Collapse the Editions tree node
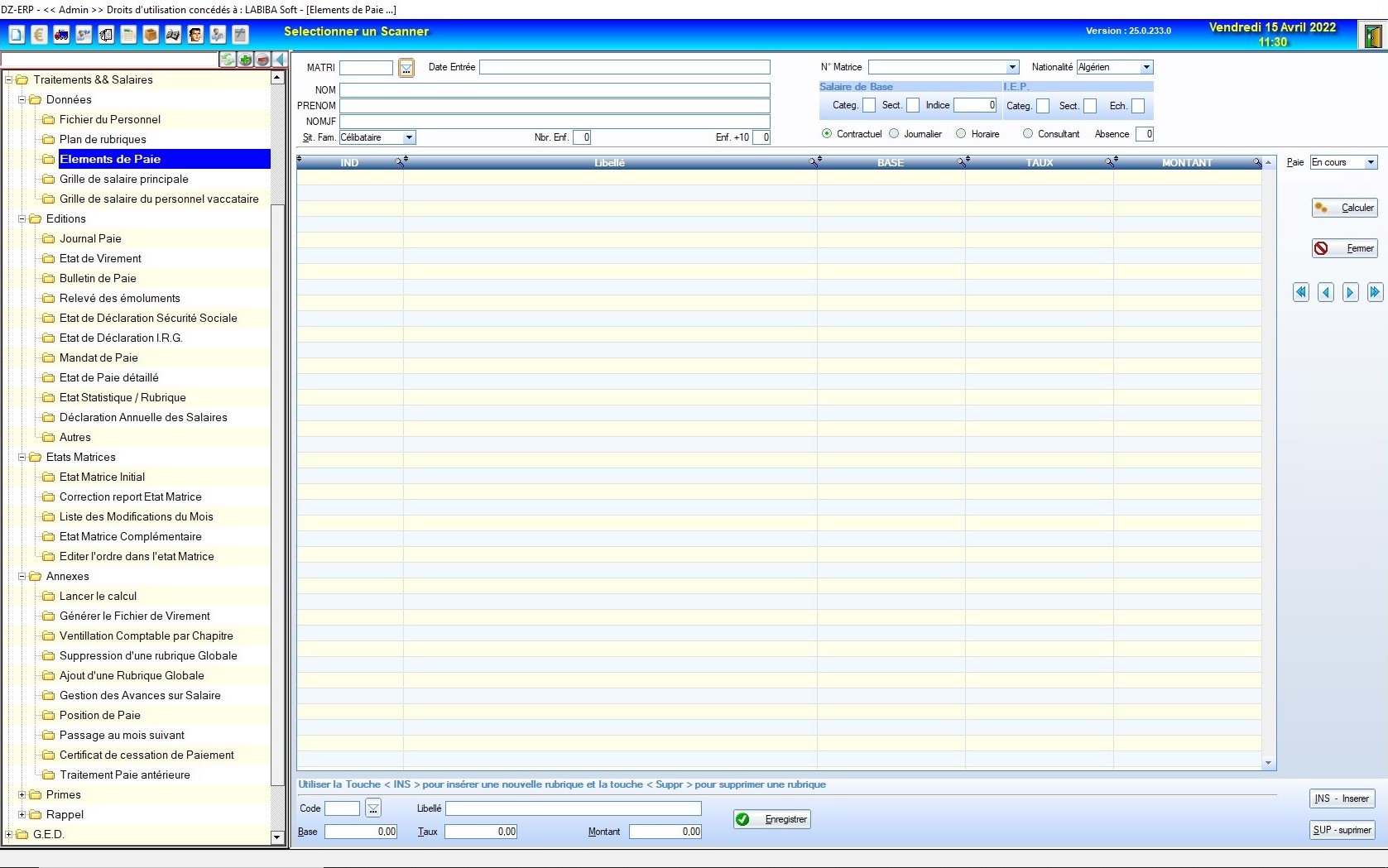This screenshot has height=868, width=1388. pyautogui.click(x=22, y=219)
